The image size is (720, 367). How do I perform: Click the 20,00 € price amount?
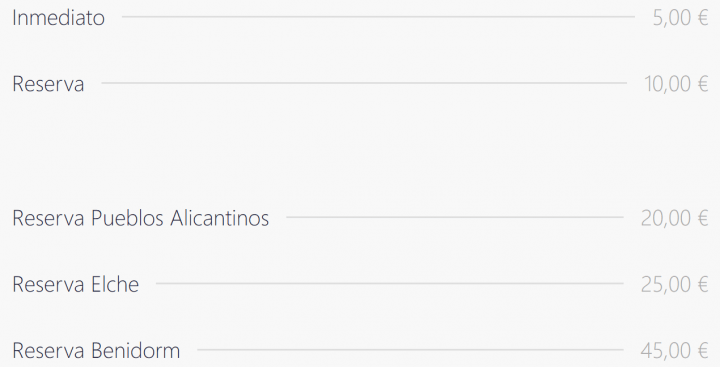point(675,219)
